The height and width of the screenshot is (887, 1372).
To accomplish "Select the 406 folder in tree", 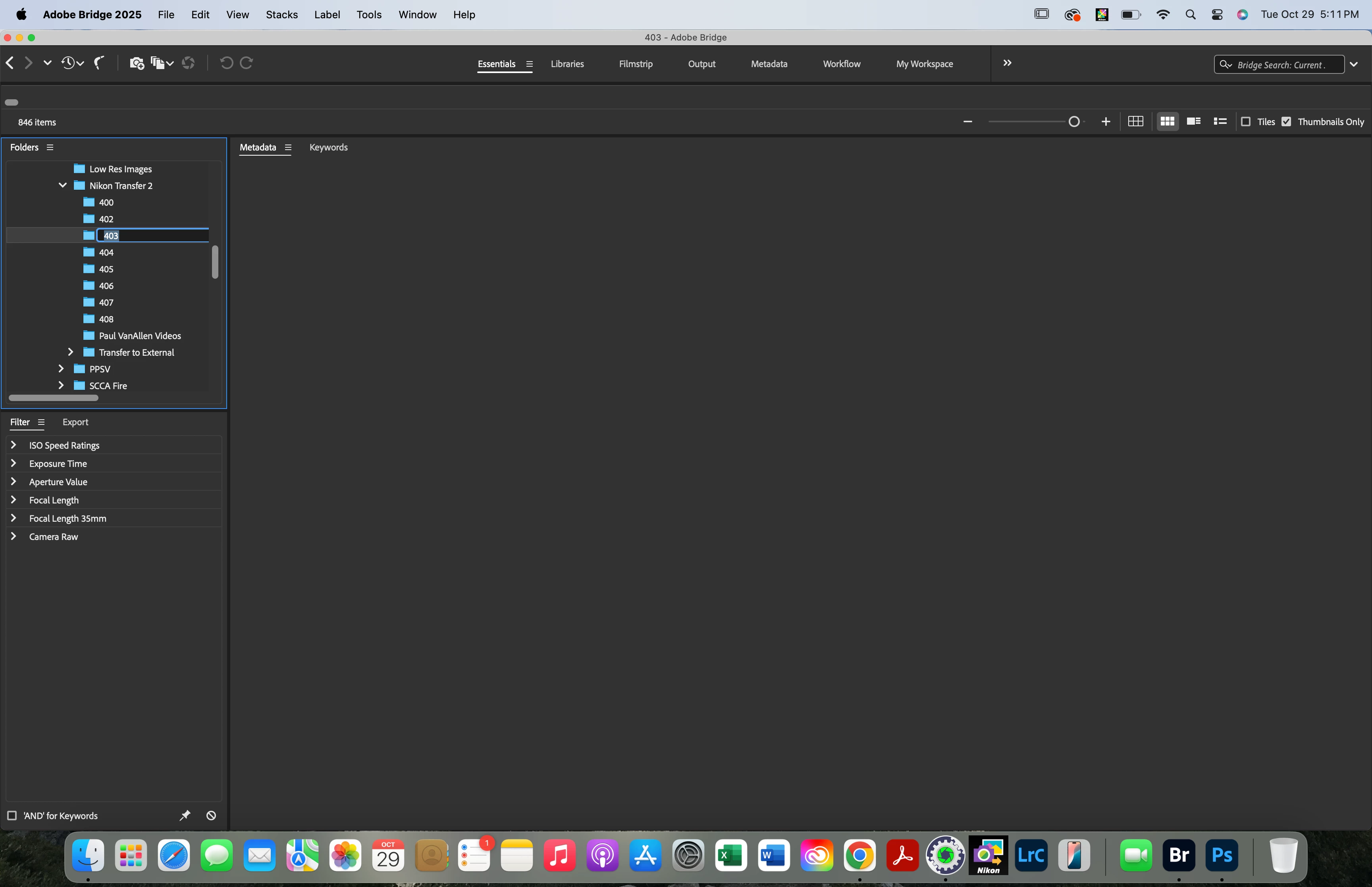I will point(106,286).
